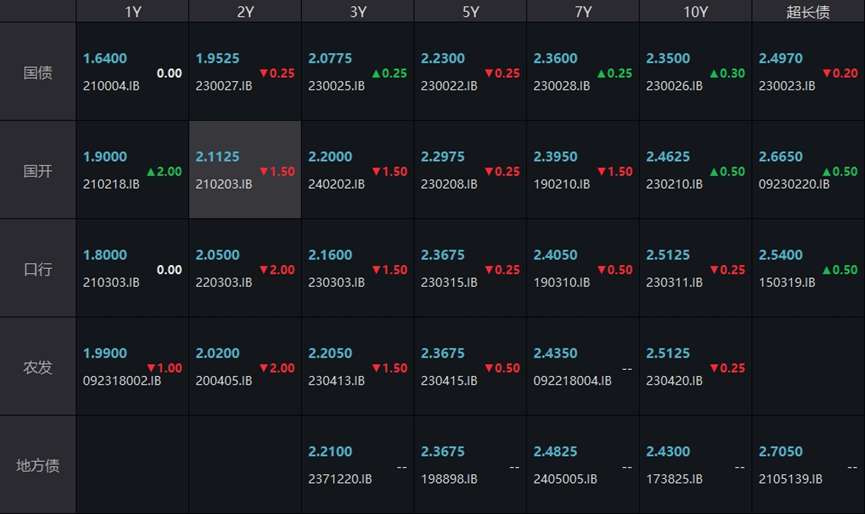
Task: Click the 10Y column header
Action: click(x=695, y=12)
